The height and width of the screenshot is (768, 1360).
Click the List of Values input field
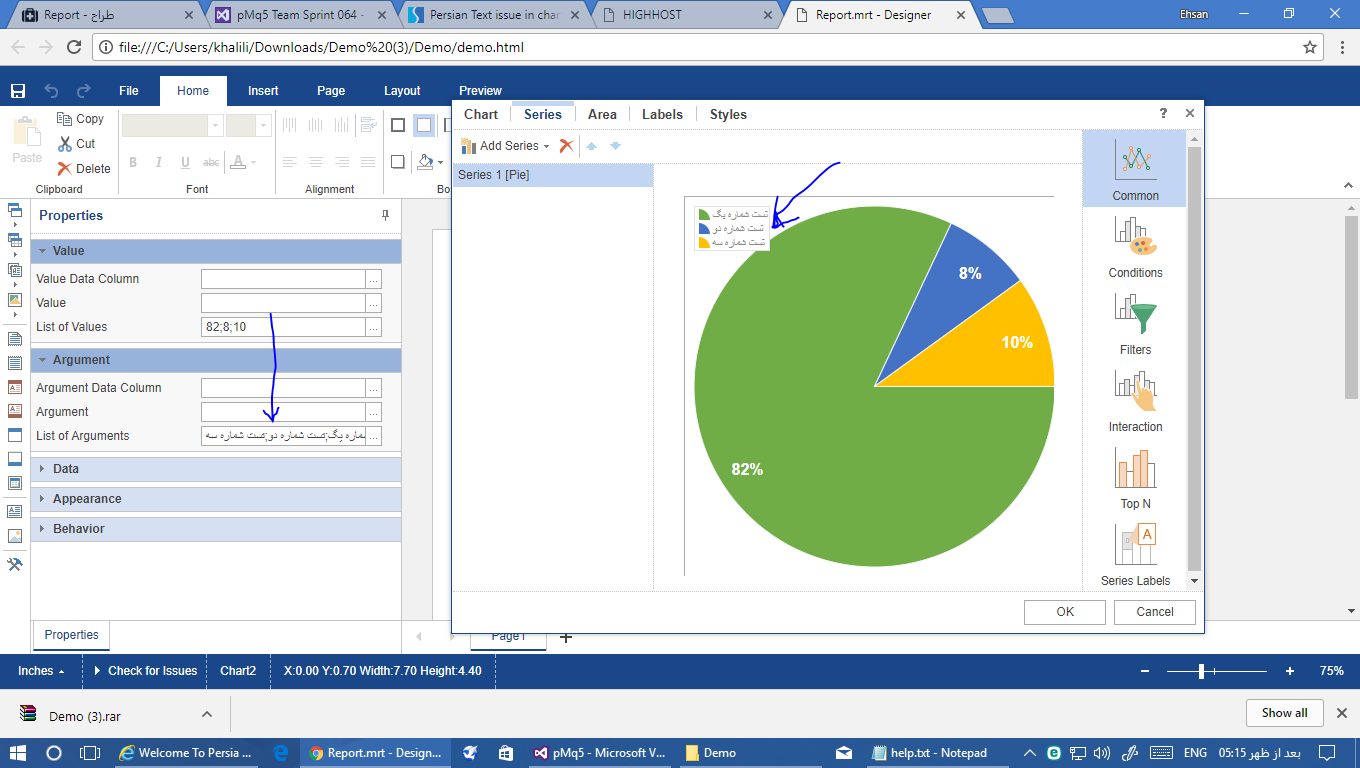[282, 327]
